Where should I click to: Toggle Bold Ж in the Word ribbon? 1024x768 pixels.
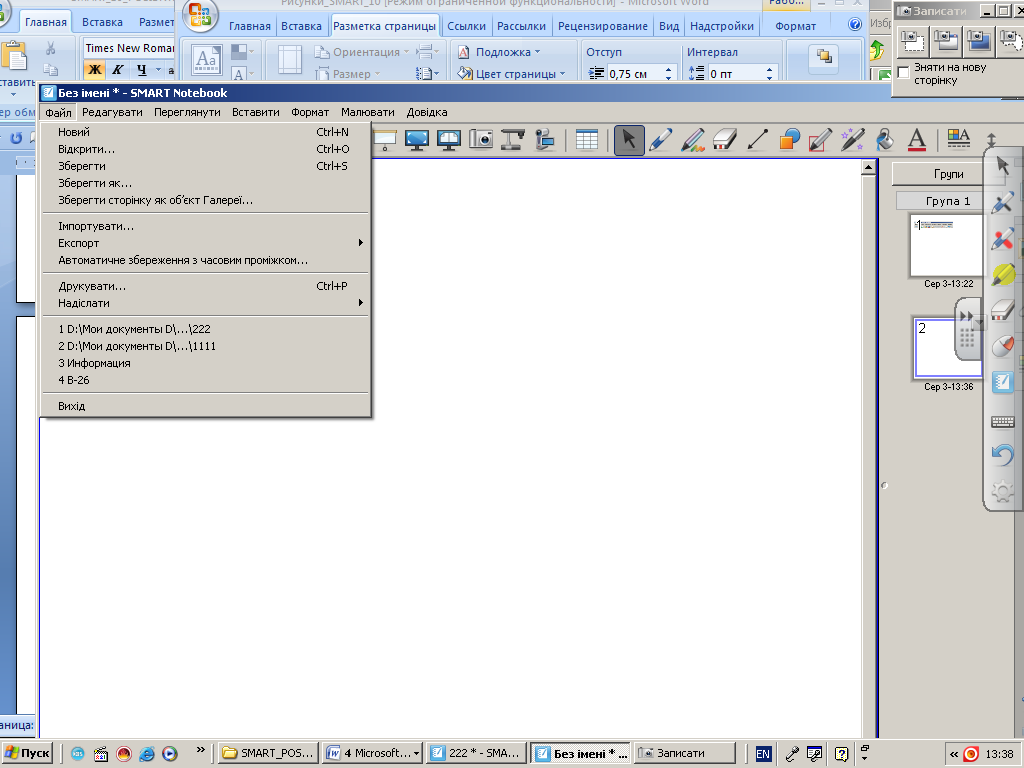click(x=95, y=69)
